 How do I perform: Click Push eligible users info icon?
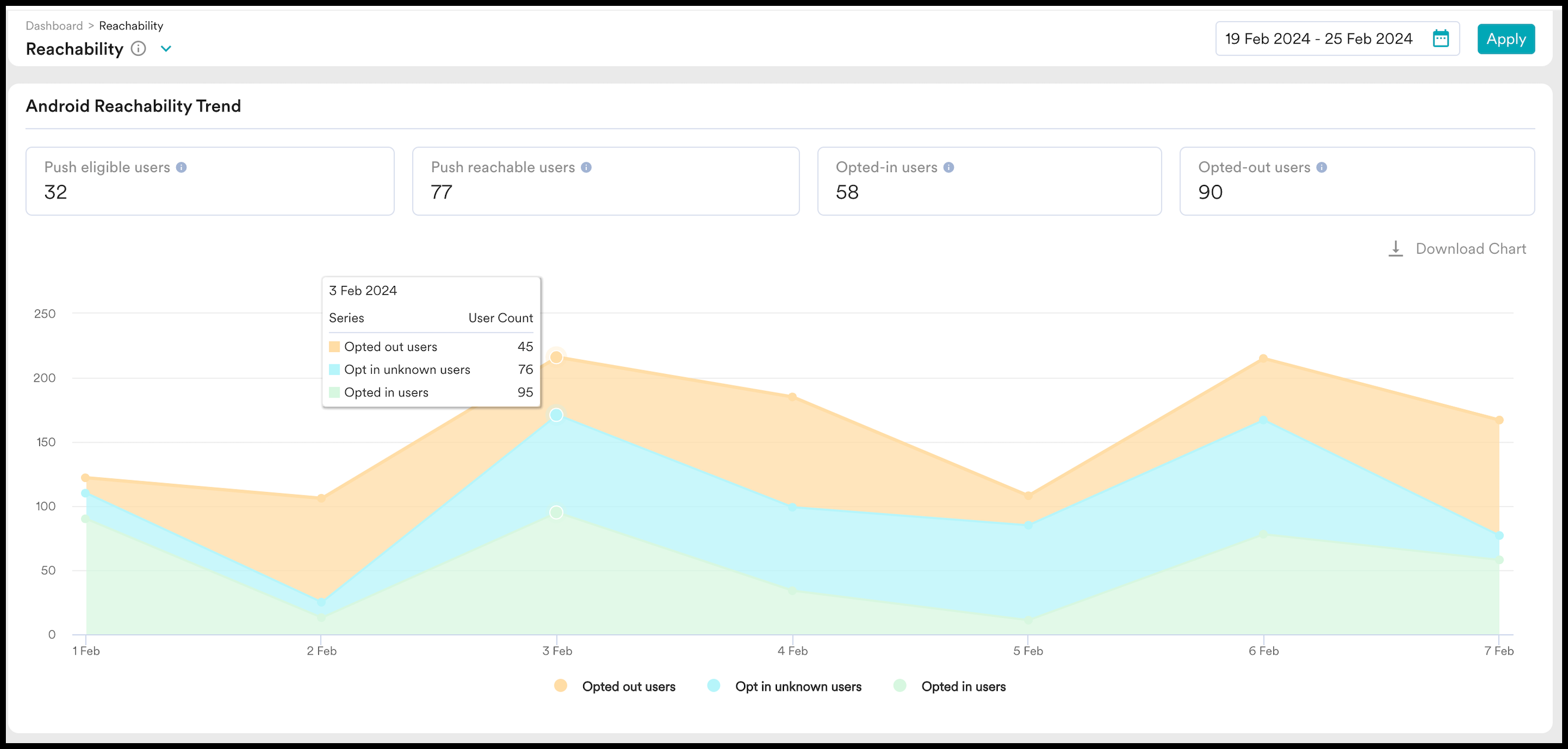[181, 167]
